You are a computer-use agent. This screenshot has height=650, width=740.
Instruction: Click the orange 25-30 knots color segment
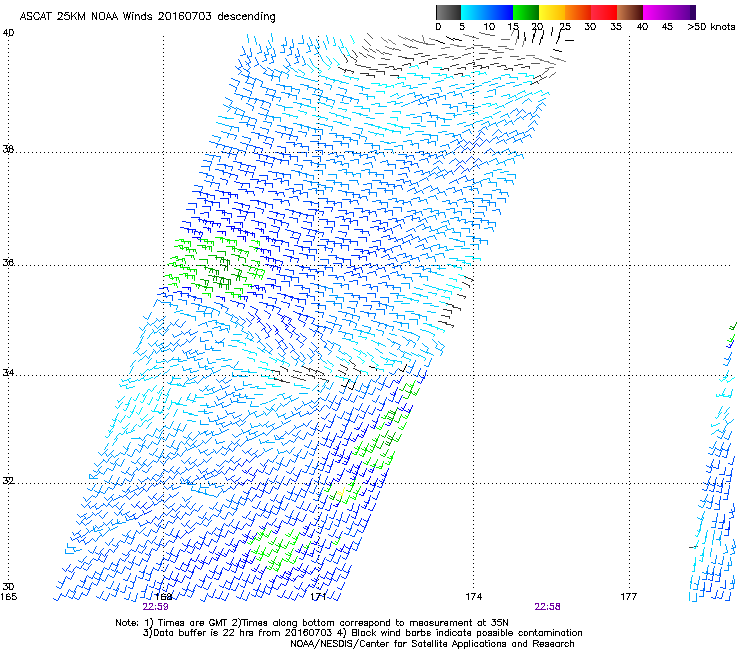(x=578, y=12)
